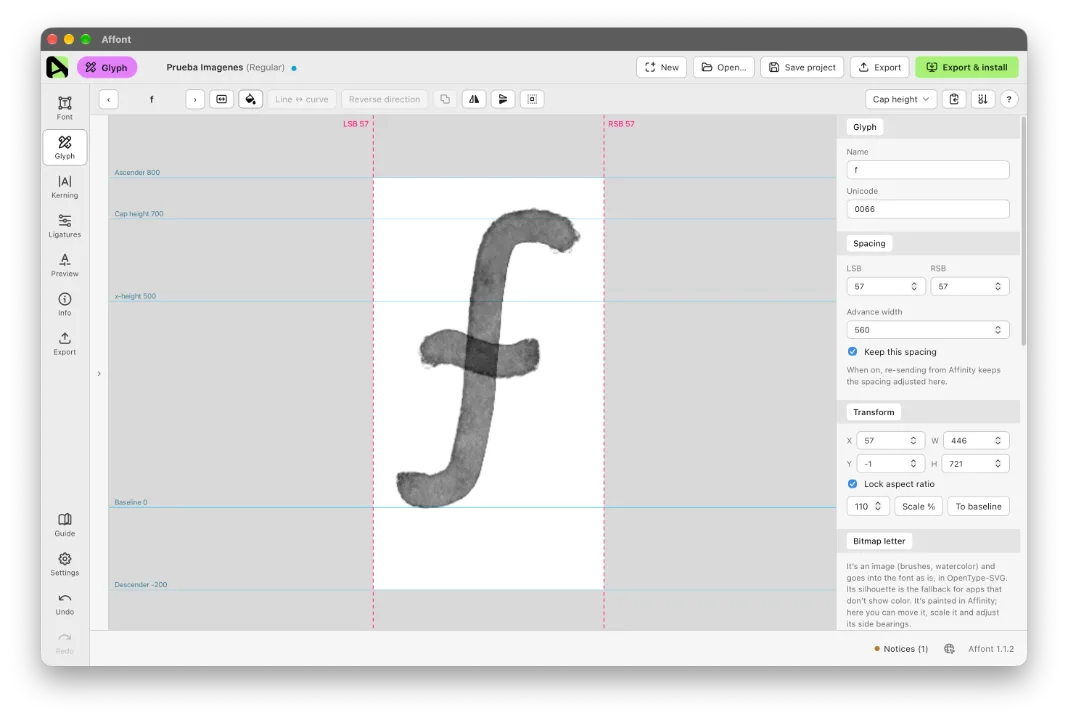The height and width of the screenshot is (720, 1068).
Task: Open the Font section in the sidebar
Action: [x=65, y=108]
